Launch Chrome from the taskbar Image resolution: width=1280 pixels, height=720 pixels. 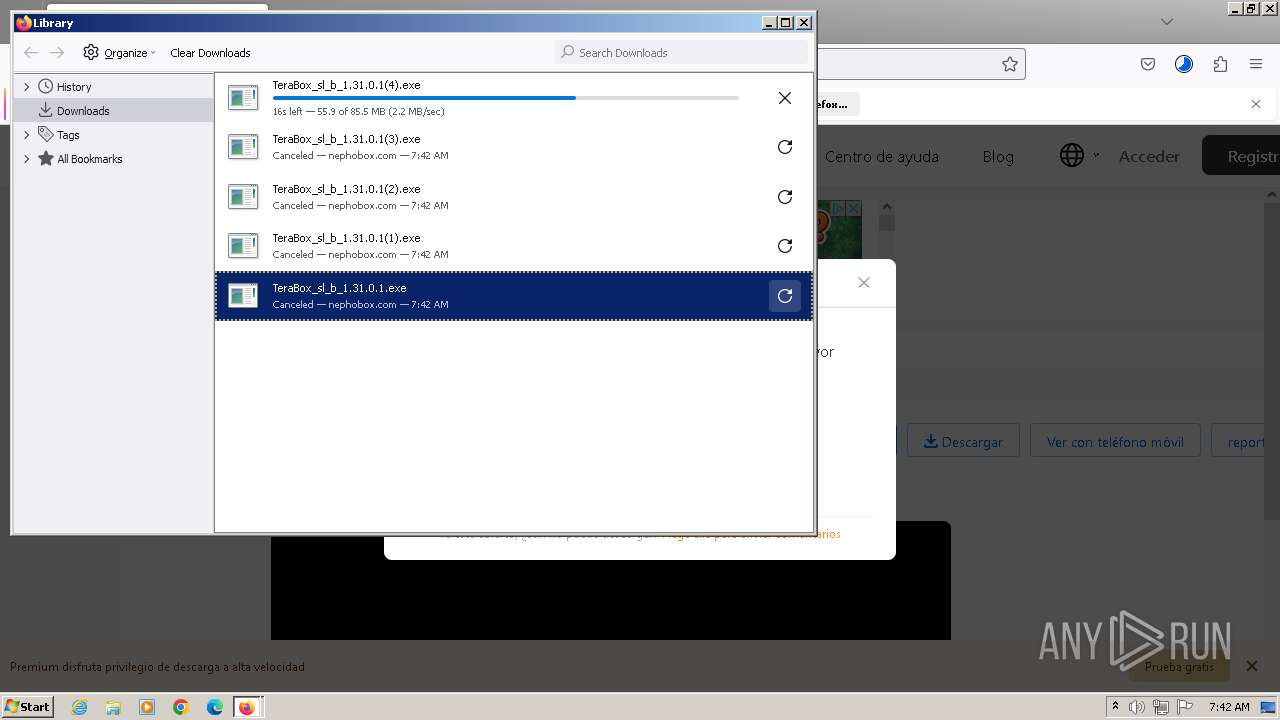181,707
